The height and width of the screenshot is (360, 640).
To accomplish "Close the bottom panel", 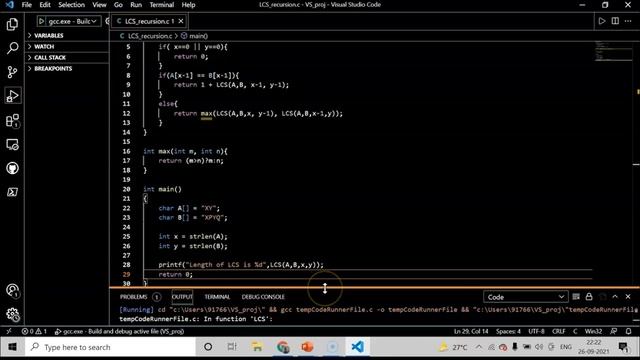I will 628,297.
